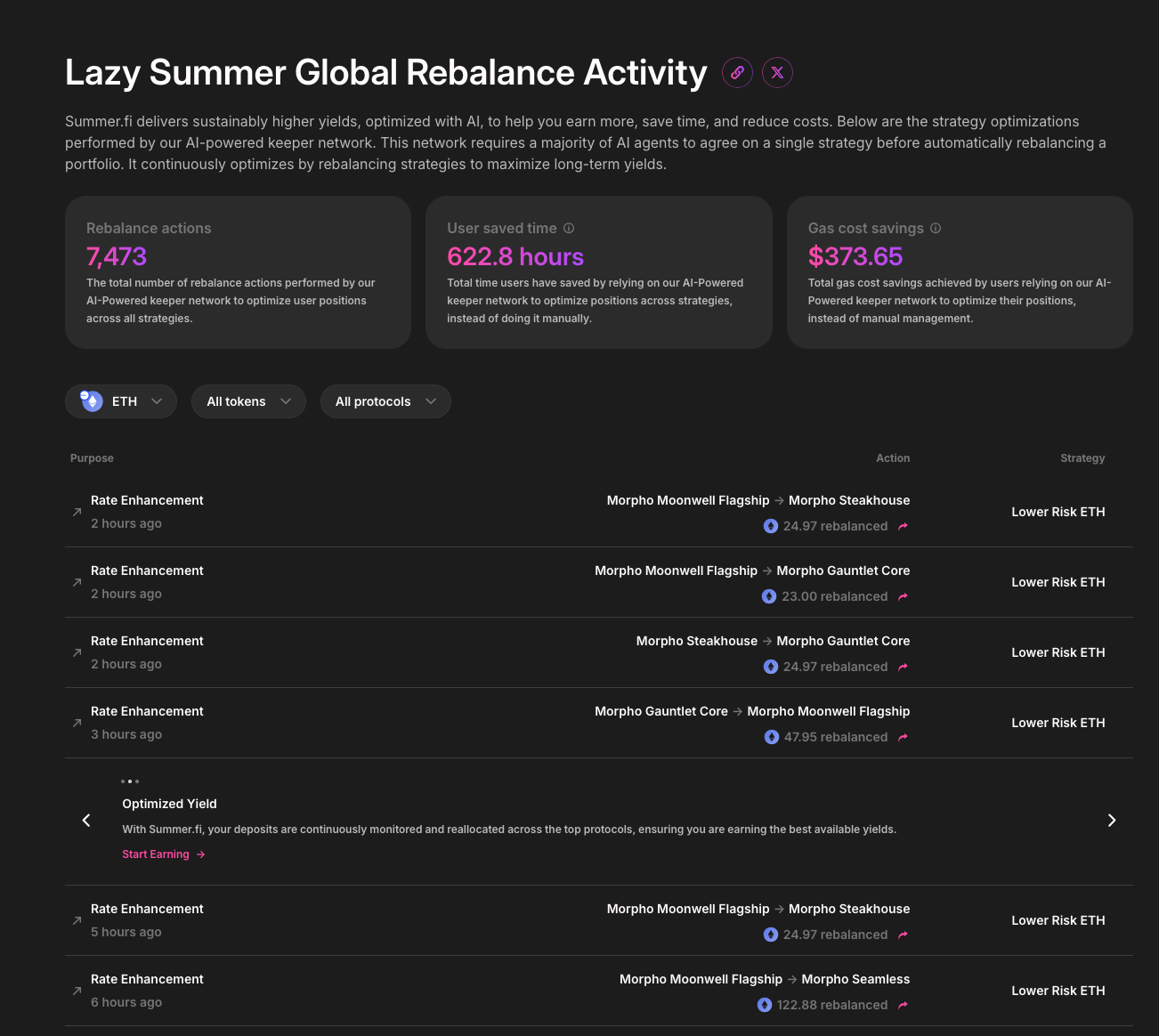Click arrow icon beside the 5 hours ago row
This screenshot has width=1159, height=1036.
pos(77,920)
